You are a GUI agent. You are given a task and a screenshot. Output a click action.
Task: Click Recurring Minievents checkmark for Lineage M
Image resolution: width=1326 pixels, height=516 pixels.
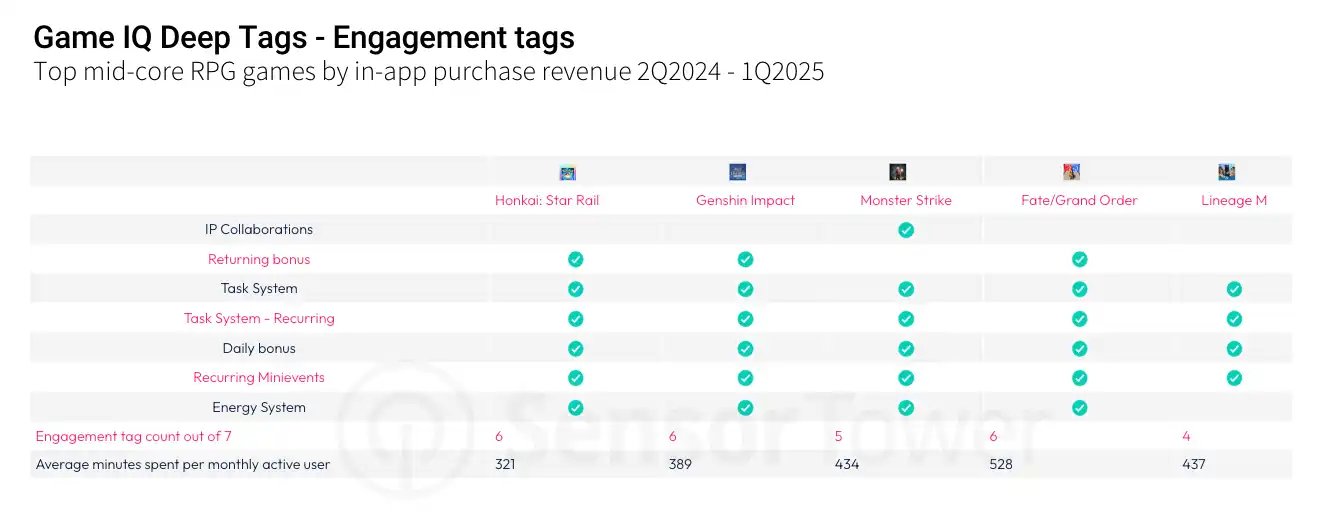(1235, 378)
